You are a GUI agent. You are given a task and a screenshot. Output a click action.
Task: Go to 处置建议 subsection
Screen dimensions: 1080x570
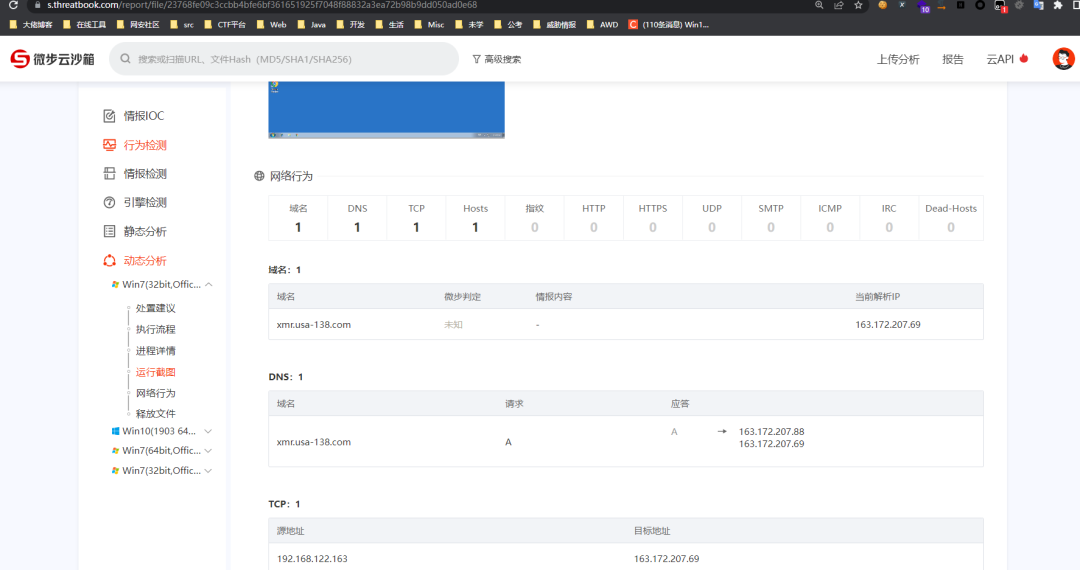(155, 308)
